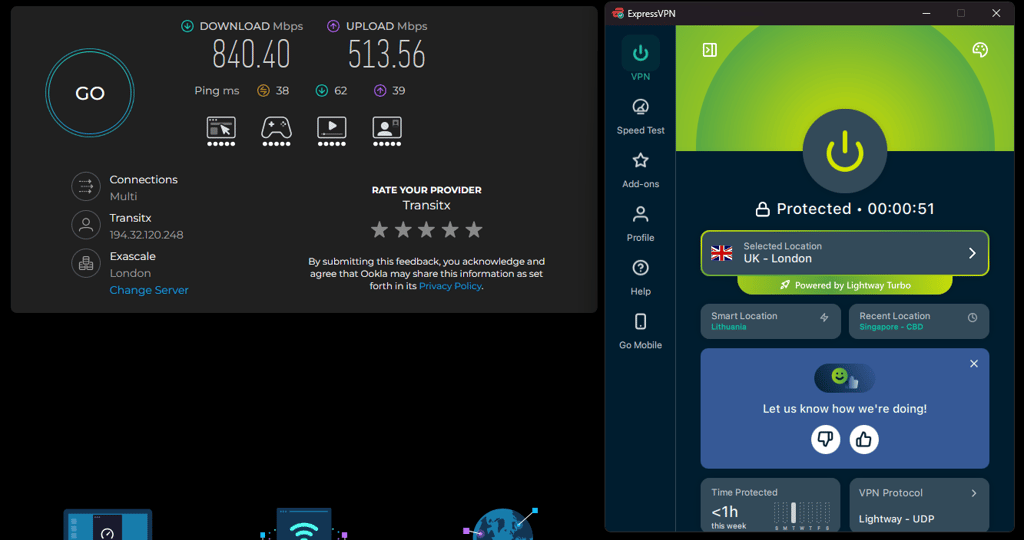
Task: Open the Ookla Privacy Policy link
Action: tap(450, 286)
